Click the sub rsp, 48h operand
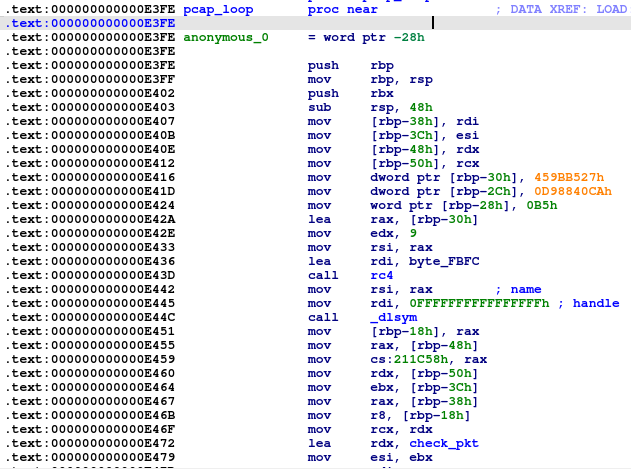The image size is (631, 469). (x=401, y=107)
